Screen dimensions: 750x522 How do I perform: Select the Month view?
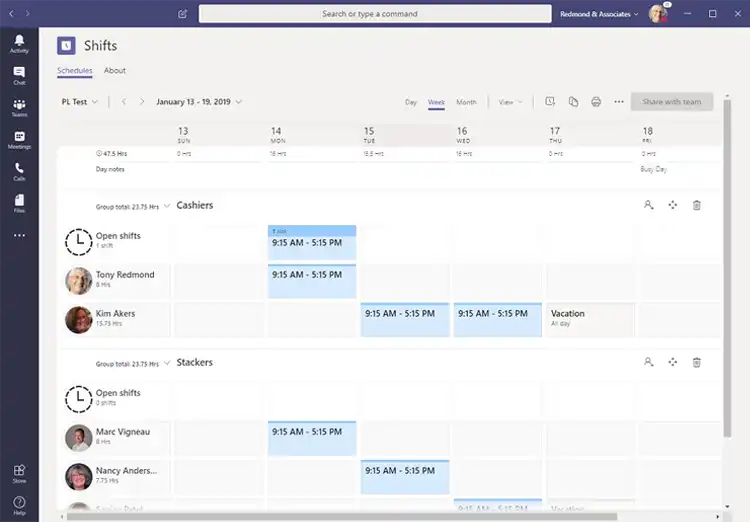pos(466,102)
